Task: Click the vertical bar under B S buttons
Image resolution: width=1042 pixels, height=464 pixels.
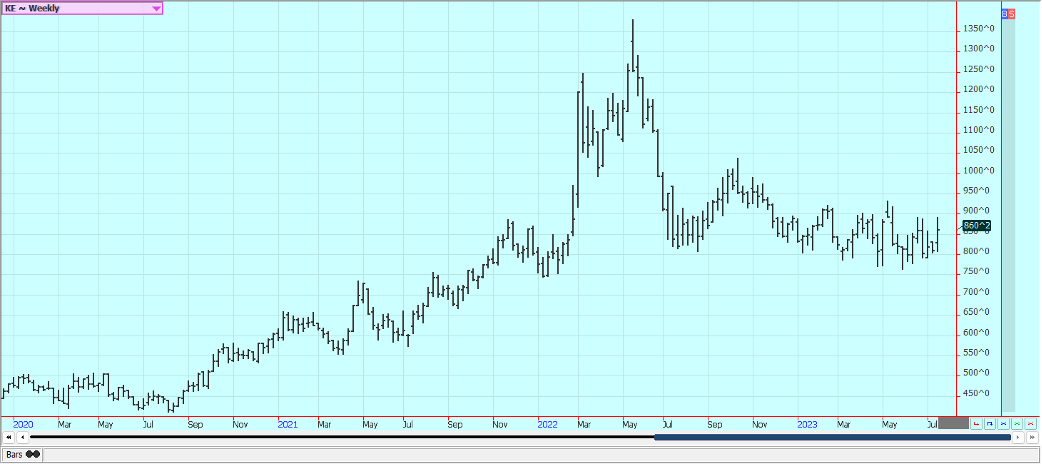Action: pyautogui.click(x=1008, y=215)
